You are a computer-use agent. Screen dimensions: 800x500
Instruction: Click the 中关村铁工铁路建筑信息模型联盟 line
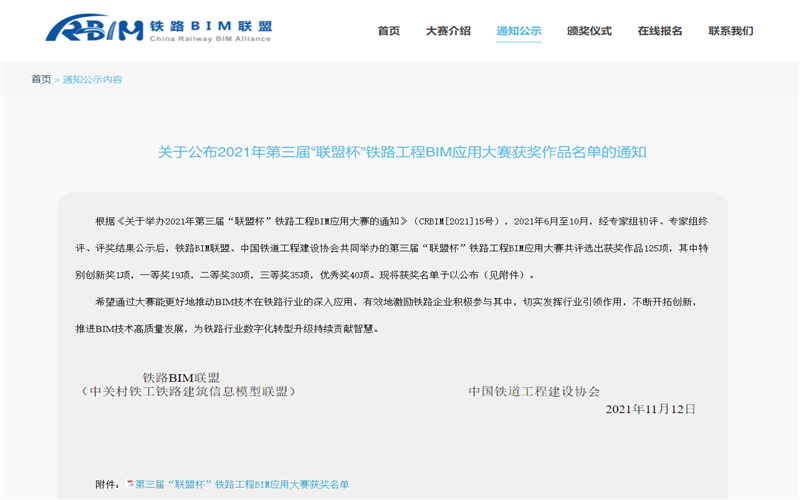[x=188, y=391]
